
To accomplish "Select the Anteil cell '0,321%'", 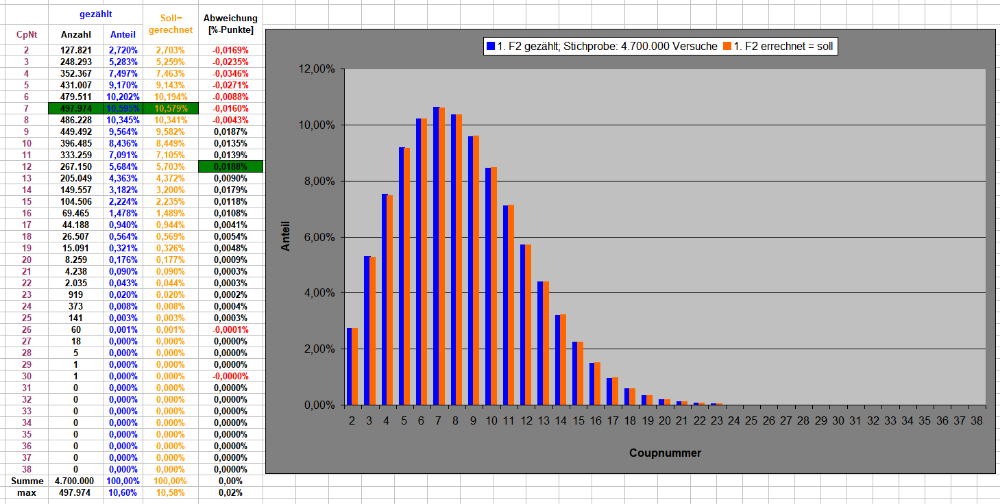I will click(x=124, y=248).
